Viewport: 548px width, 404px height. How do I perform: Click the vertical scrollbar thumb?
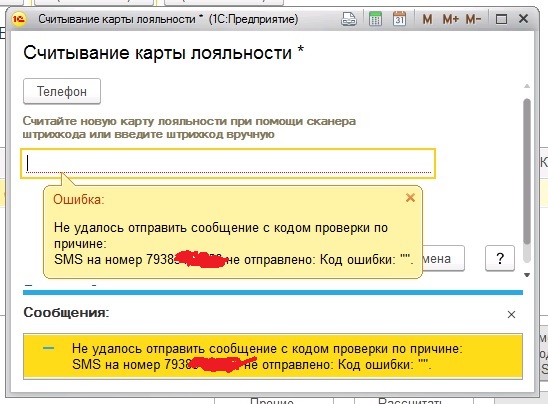(x=527, y=171)
